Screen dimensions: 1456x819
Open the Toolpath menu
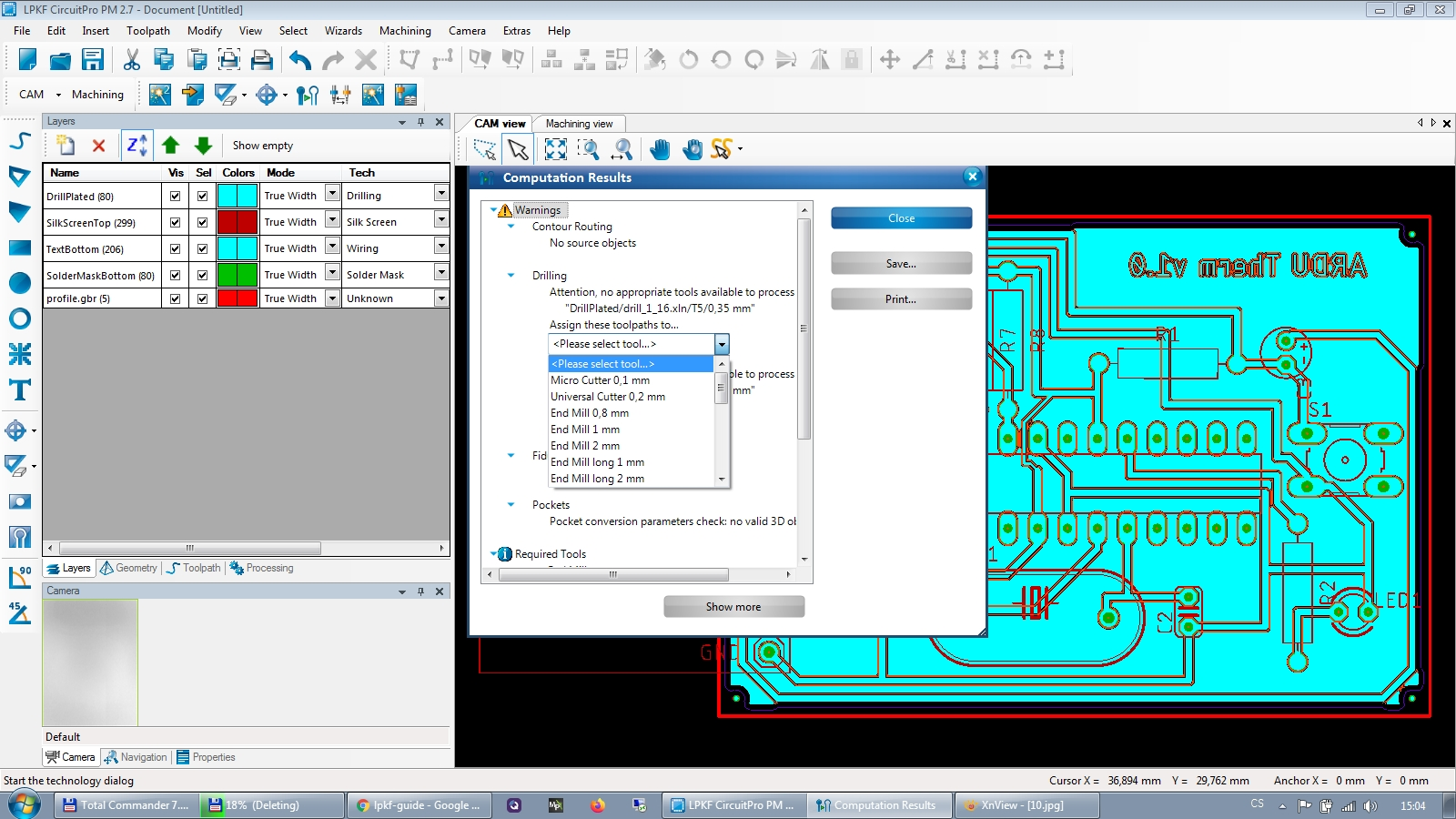click(x=148, y=31)
